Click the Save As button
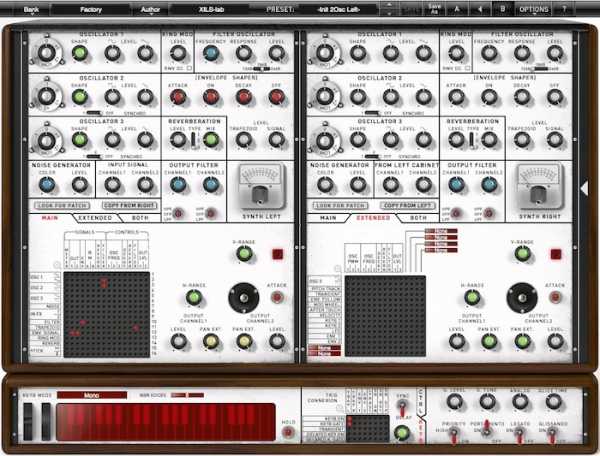Viewport: 600px width, 456px height. tap(434, 9)
